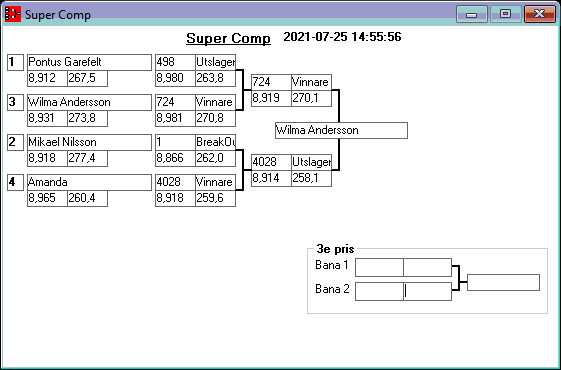Click the 270,1 speed field in semifinal
The image size is (561, 370).
click(311, 98)
